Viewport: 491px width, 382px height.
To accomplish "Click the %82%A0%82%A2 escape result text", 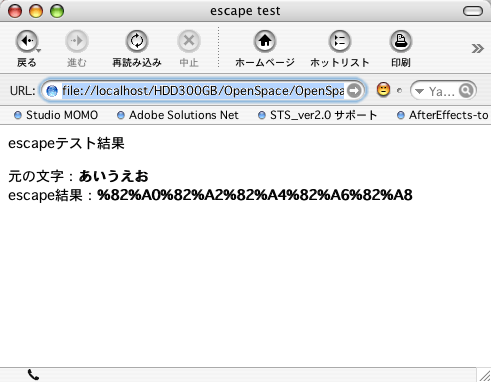I will [255, 195].
